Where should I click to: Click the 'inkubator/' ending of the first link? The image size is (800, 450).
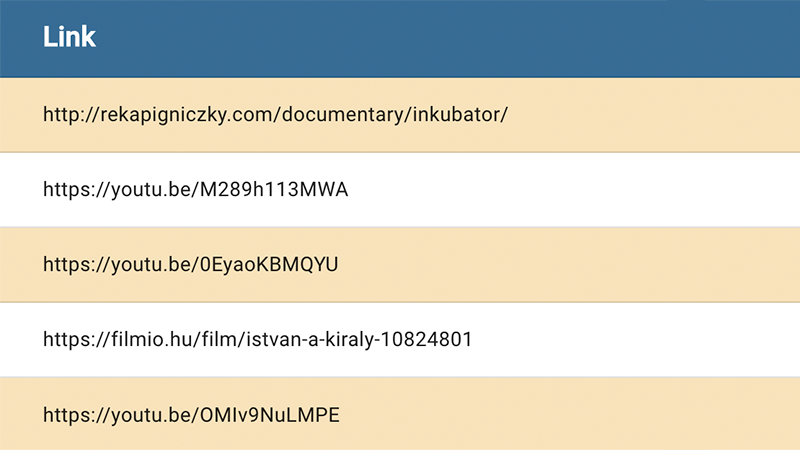click(460, 115)
